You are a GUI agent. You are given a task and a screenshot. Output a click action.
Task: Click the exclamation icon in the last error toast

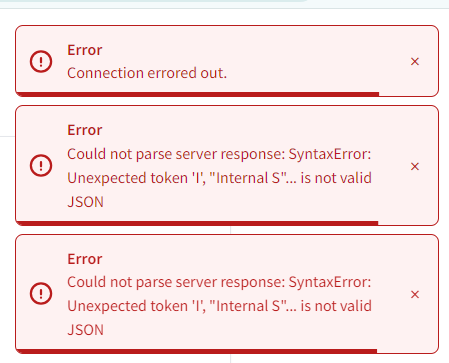coord(41,294)
